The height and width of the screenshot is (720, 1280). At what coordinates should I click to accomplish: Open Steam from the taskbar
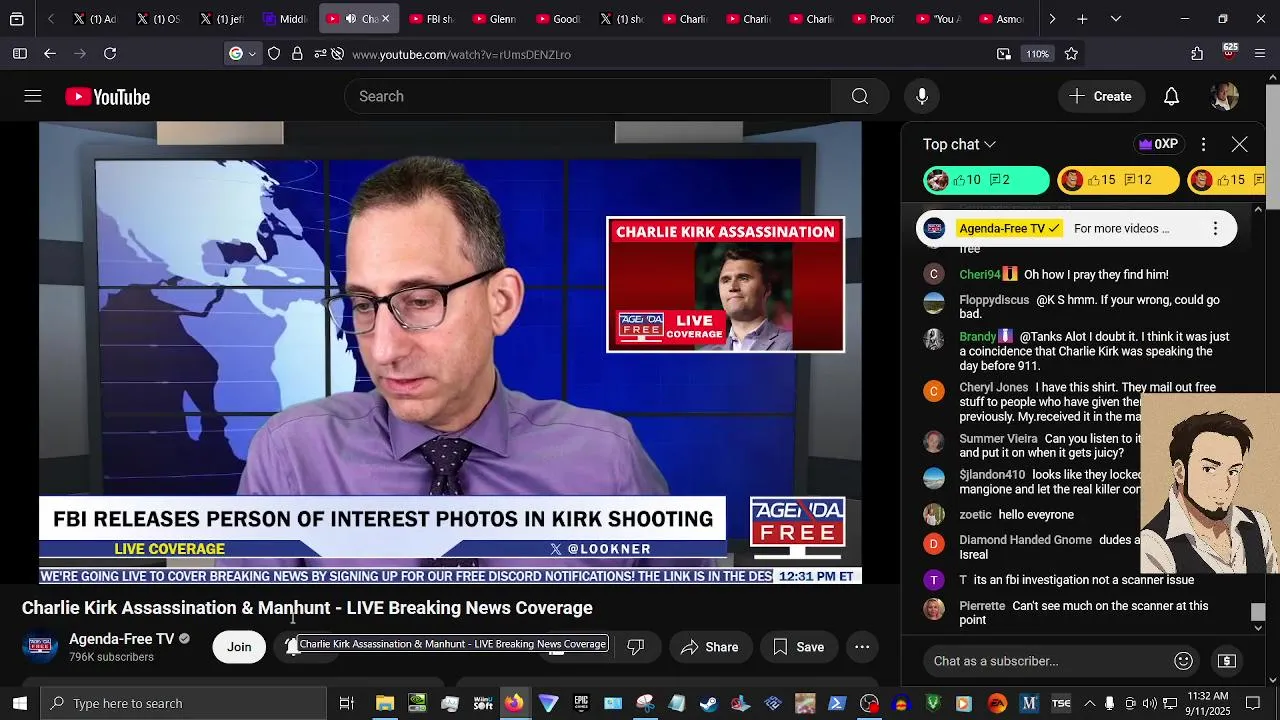(x=708, y=703)
